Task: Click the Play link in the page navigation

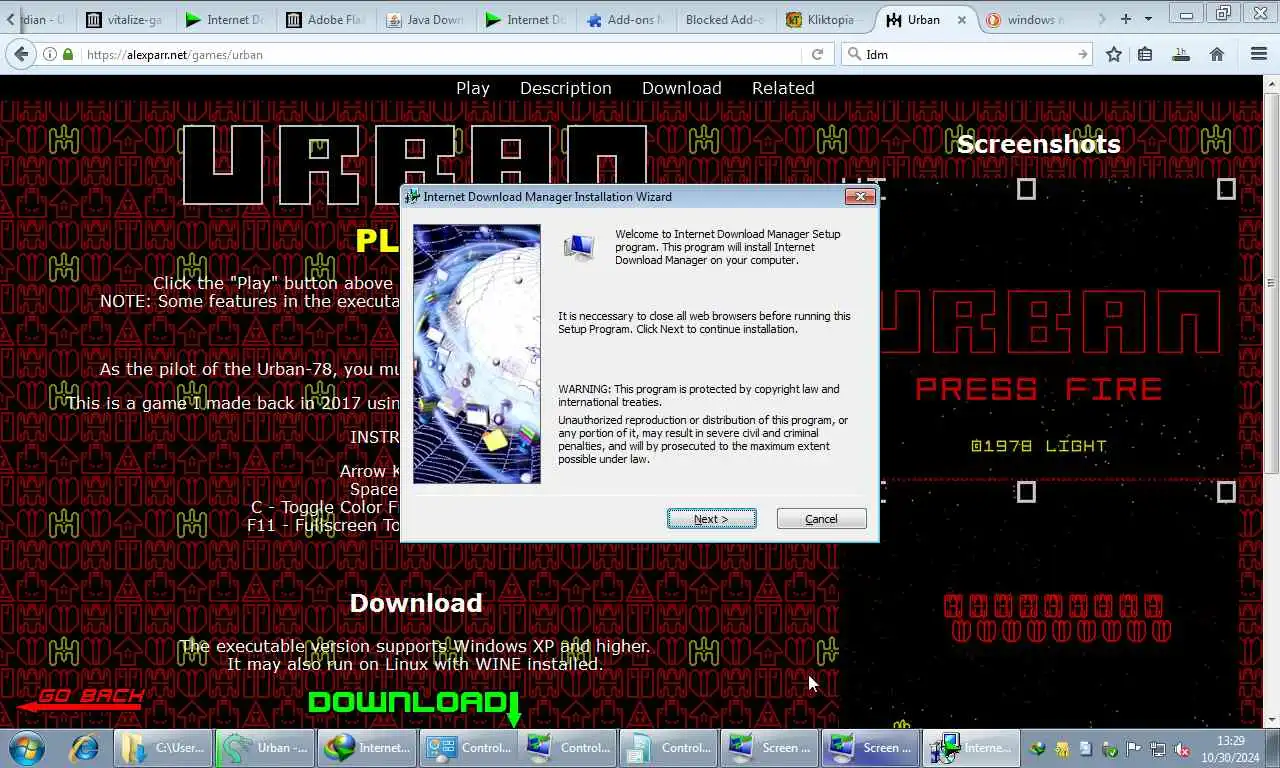Action: pos(472,88)
